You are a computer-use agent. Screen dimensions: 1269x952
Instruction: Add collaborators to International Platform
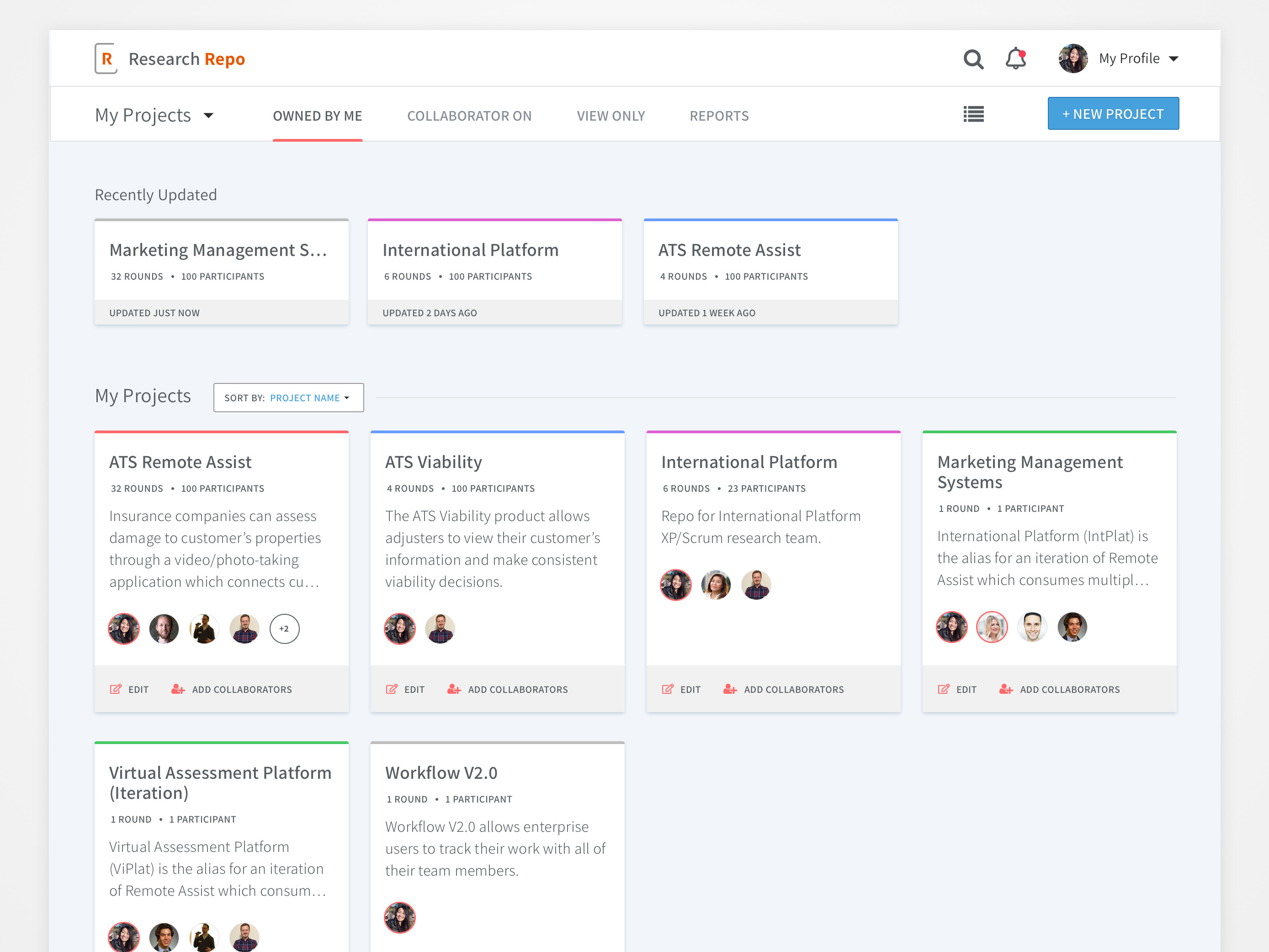coord(783,689)
